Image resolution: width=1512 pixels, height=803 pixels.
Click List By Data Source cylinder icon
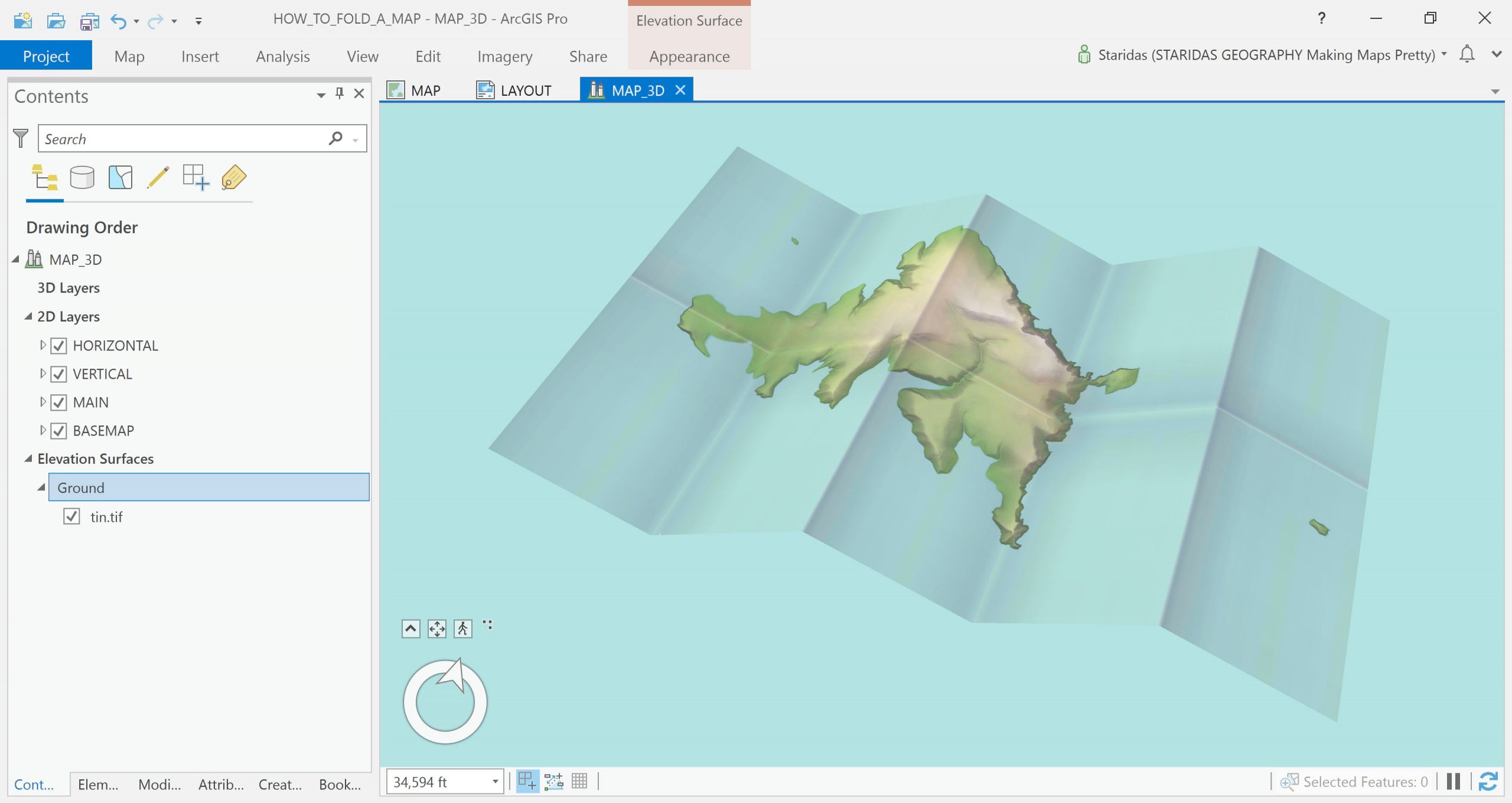tap(82, 177)
